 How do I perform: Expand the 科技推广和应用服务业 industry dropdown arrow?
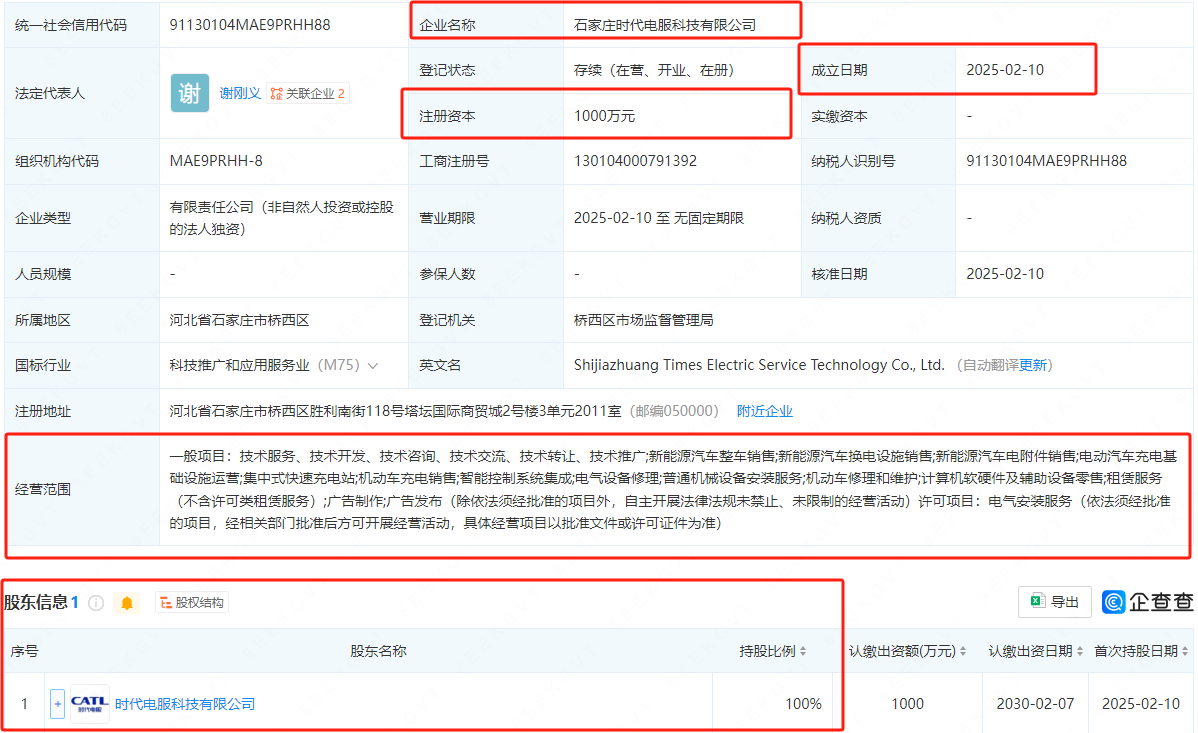[373, 366]
